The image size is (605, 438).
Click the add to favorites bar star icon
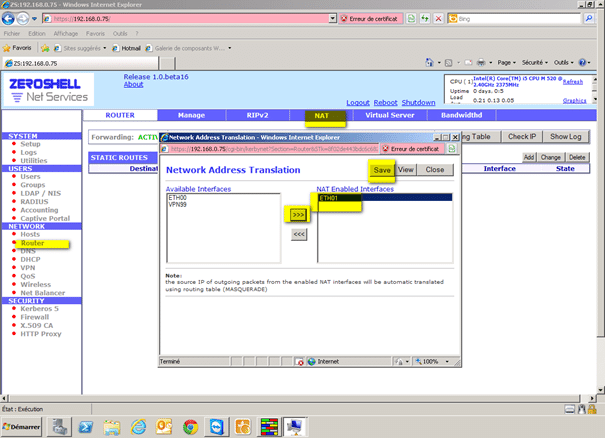[45, 48]
